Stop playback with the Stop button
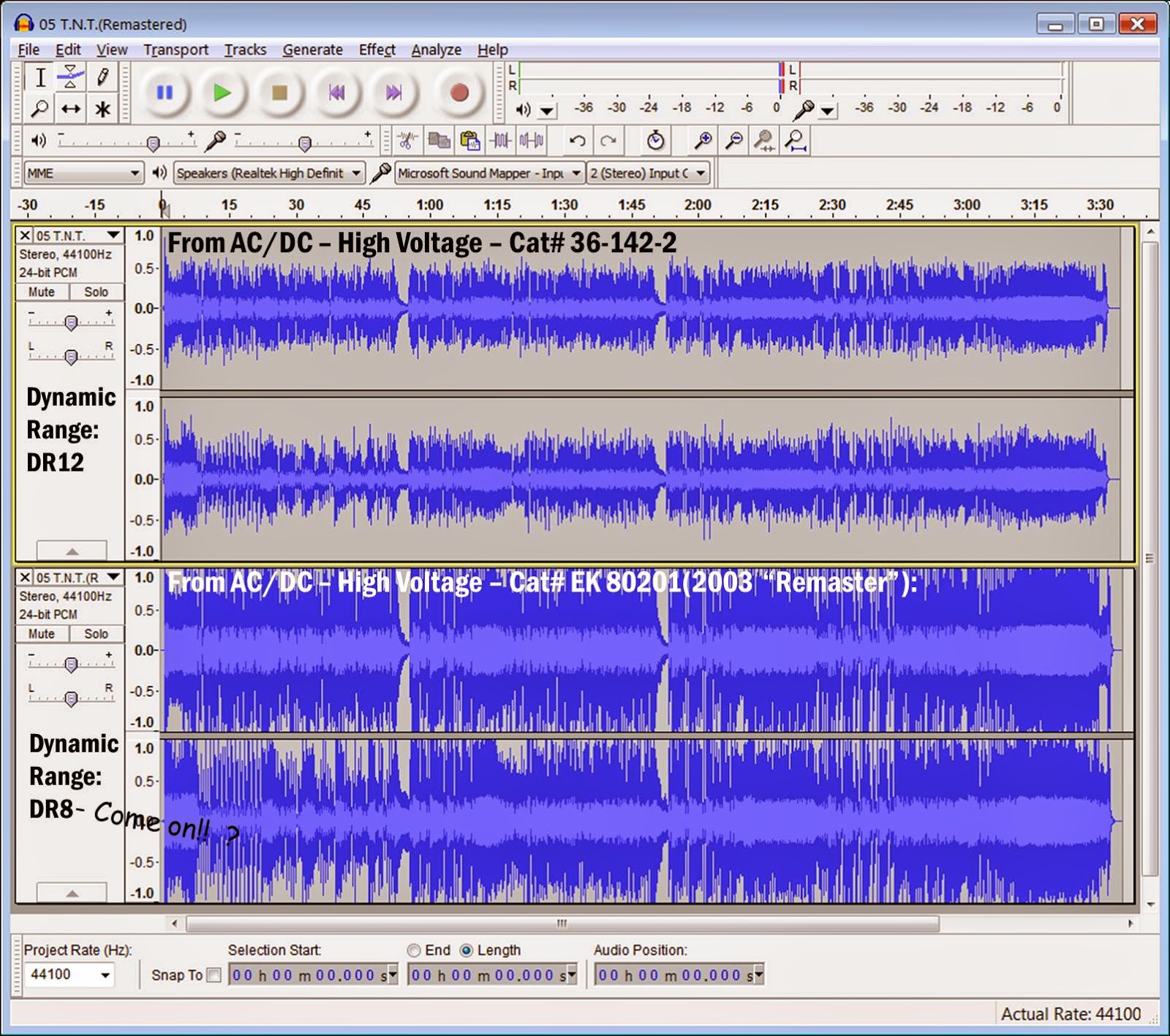 coord(279,93)
